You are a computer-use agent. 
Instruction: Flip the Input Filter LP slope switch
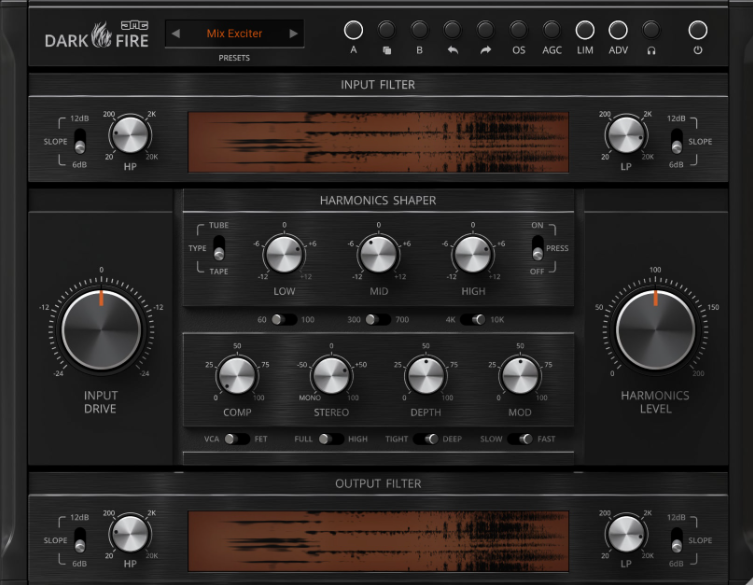677,141
